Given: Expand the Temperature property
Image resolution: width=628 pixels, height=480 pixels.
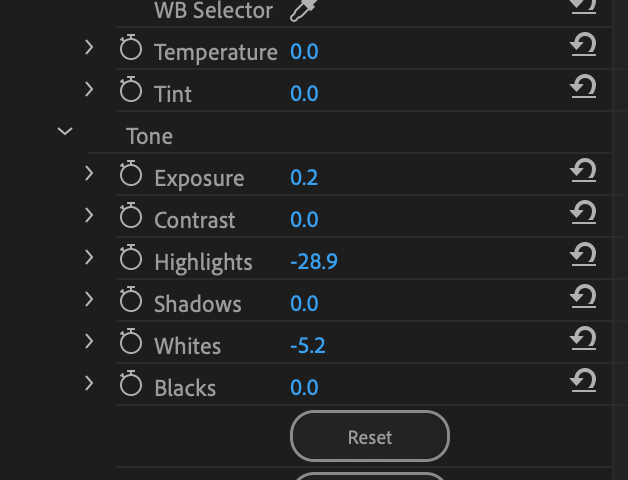Looking at the screenshot, I should tap(89, 47).
